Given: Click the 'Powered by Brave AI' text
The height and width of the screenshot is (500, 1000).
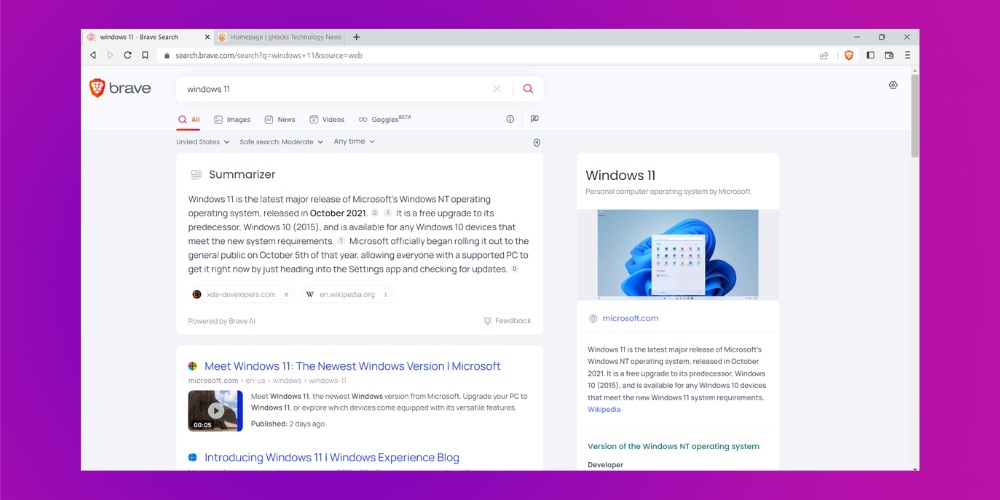Looking at the screenshot, I should [x=222, y=321].
